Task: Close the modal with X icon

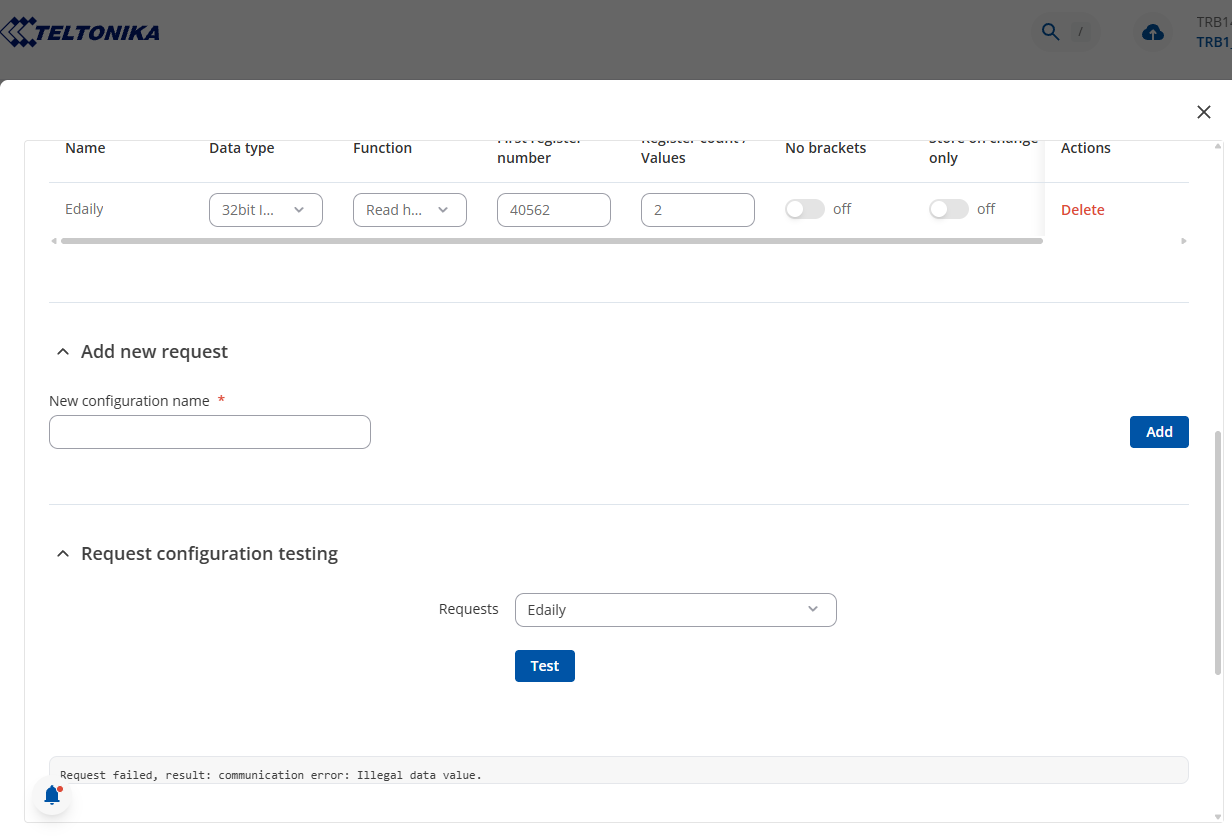Action: [1204, 112]
